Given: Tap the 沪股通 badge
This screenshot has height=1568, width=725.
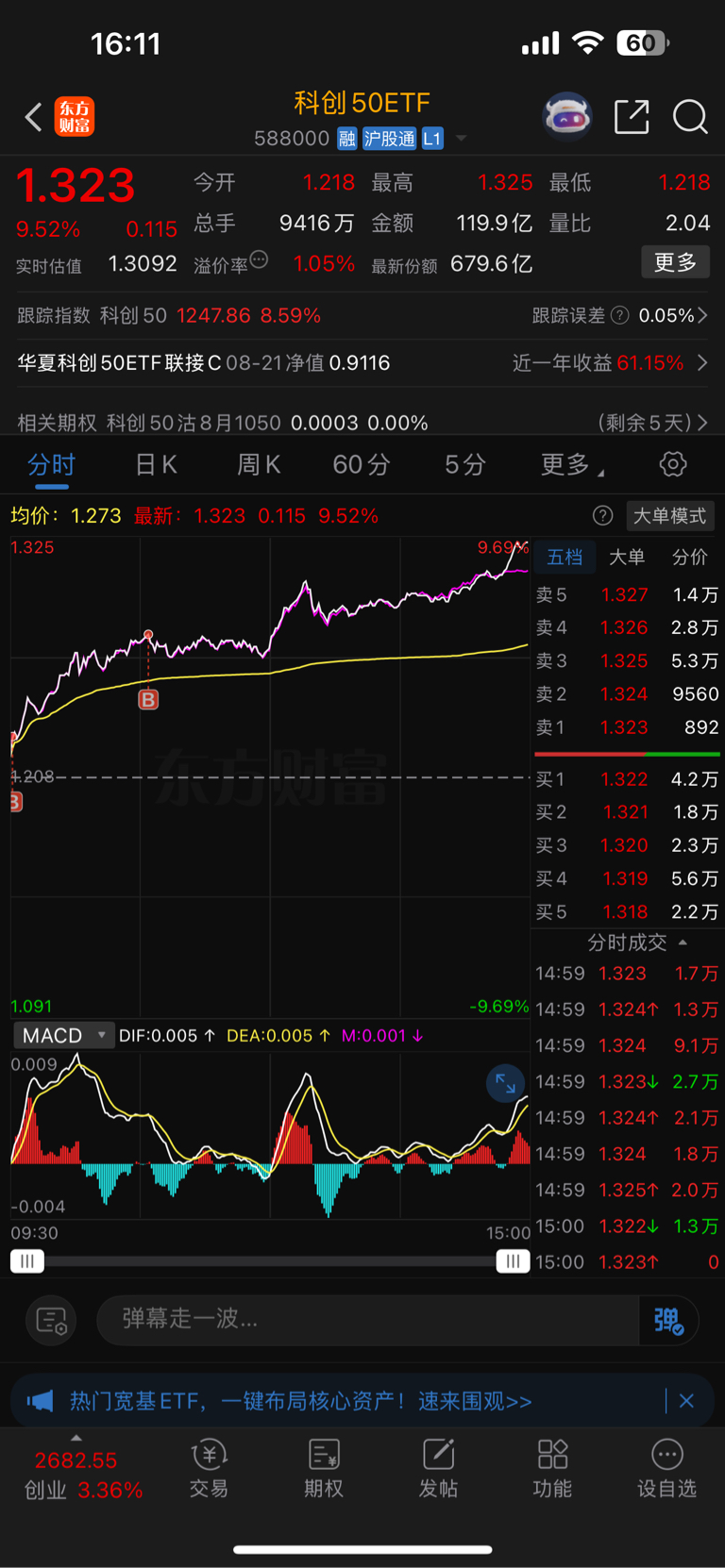Looking at the screenshot, I should point(389,139).
